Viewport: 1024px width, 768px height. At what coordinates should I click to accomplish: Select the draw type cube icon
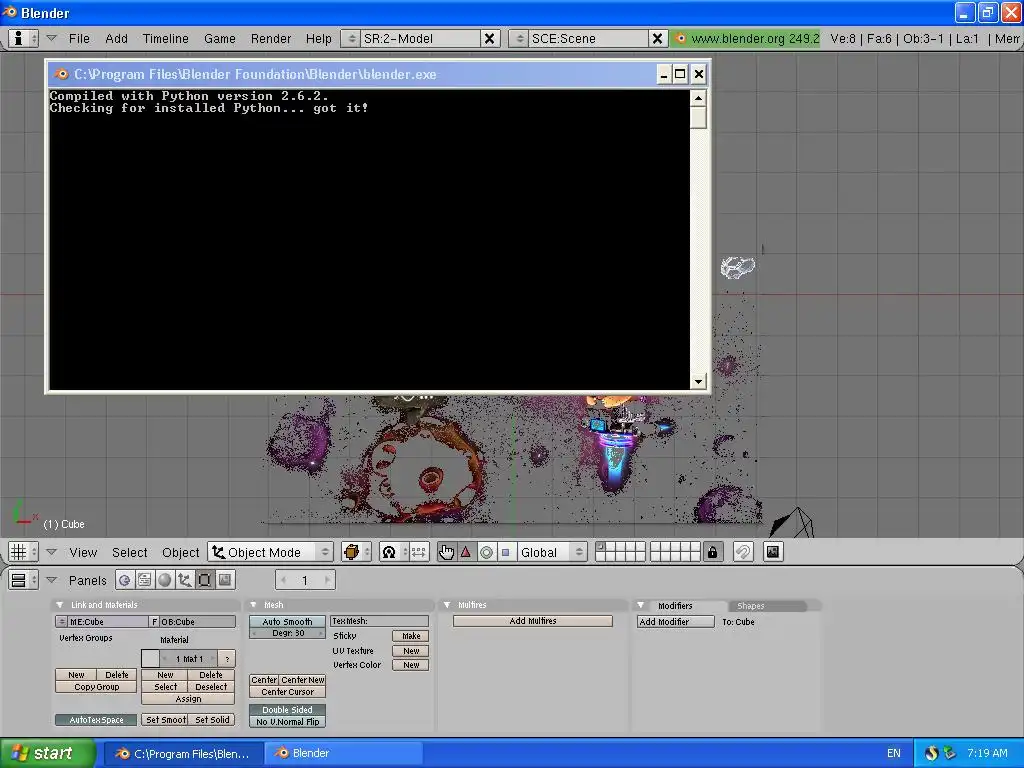click(355, 552)
